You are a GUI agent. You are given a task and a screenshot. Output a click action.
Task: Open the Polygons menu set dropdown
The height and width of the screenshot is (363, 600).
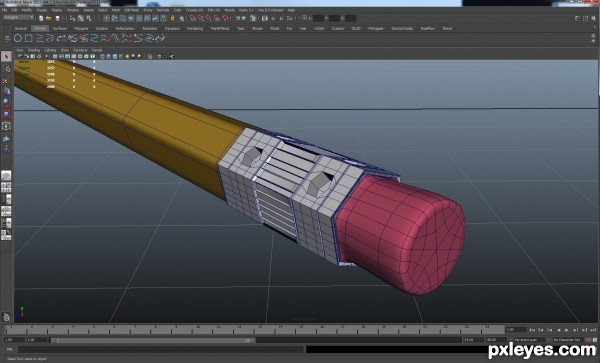(18, 18)
